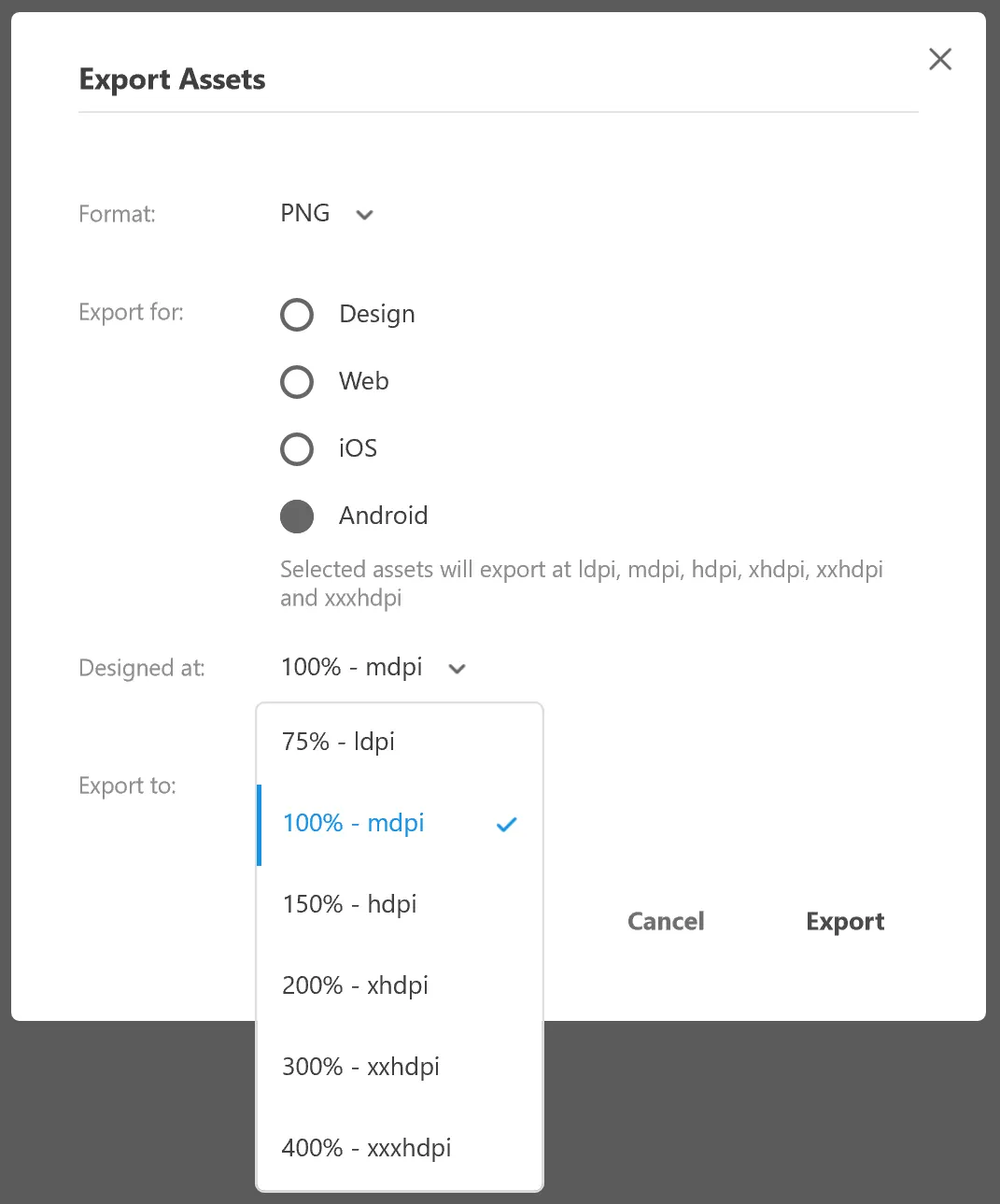The image size is (1000, 1204).
Task: Select the Design radio button
Action: 297,315
